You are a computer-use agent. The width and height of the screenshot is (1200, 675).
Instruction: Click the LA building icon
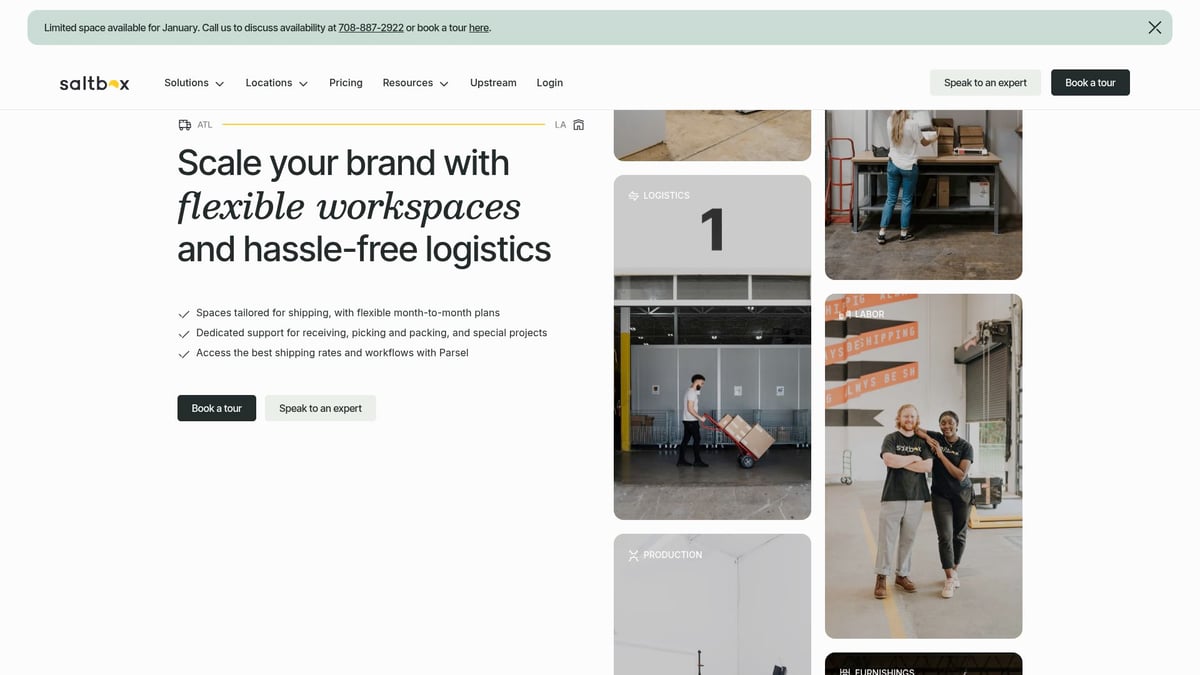[x=578, y=124]
